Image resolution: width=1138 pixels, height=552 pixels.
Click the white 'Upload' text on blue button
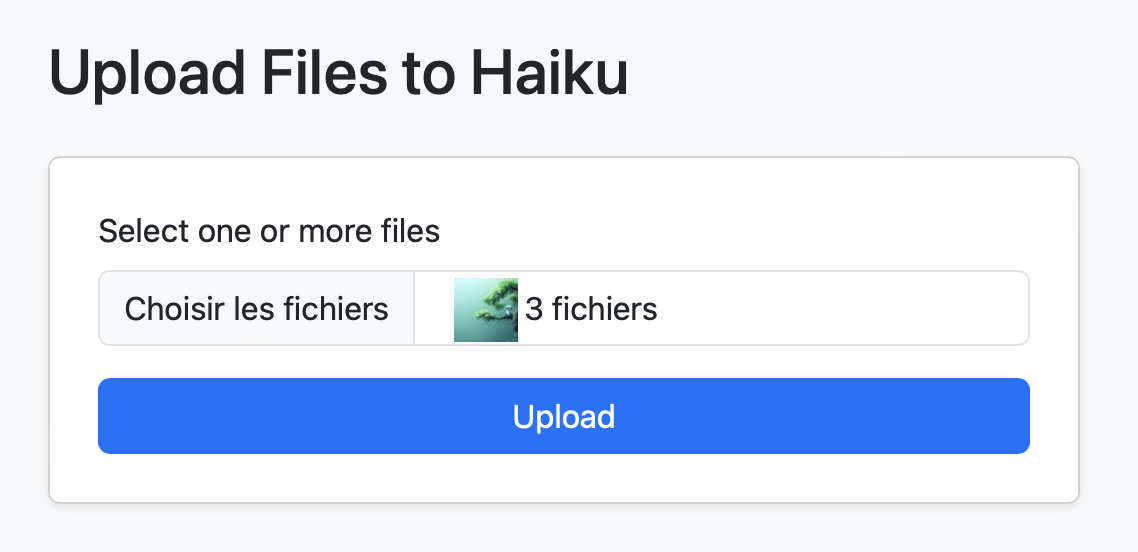pos(564,417)
